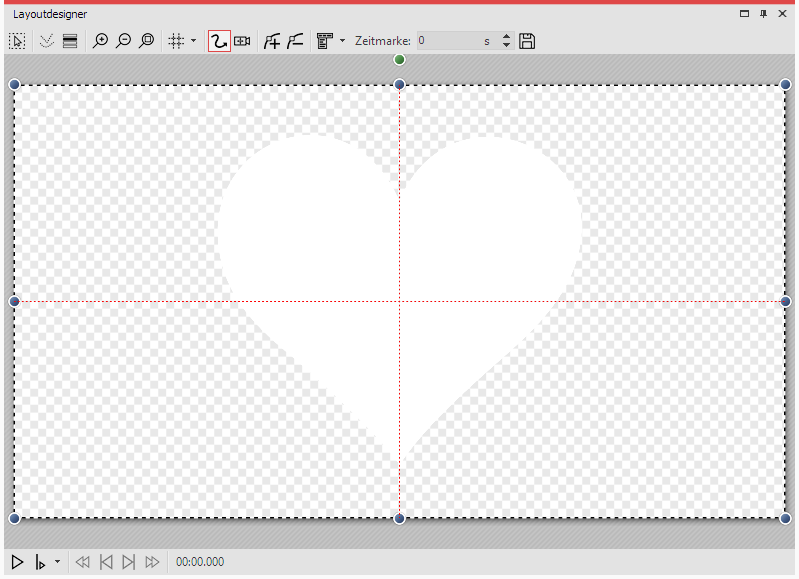Click the bottom-right corner resize handle
Screen dimensions: 799x579
(785, 518)
